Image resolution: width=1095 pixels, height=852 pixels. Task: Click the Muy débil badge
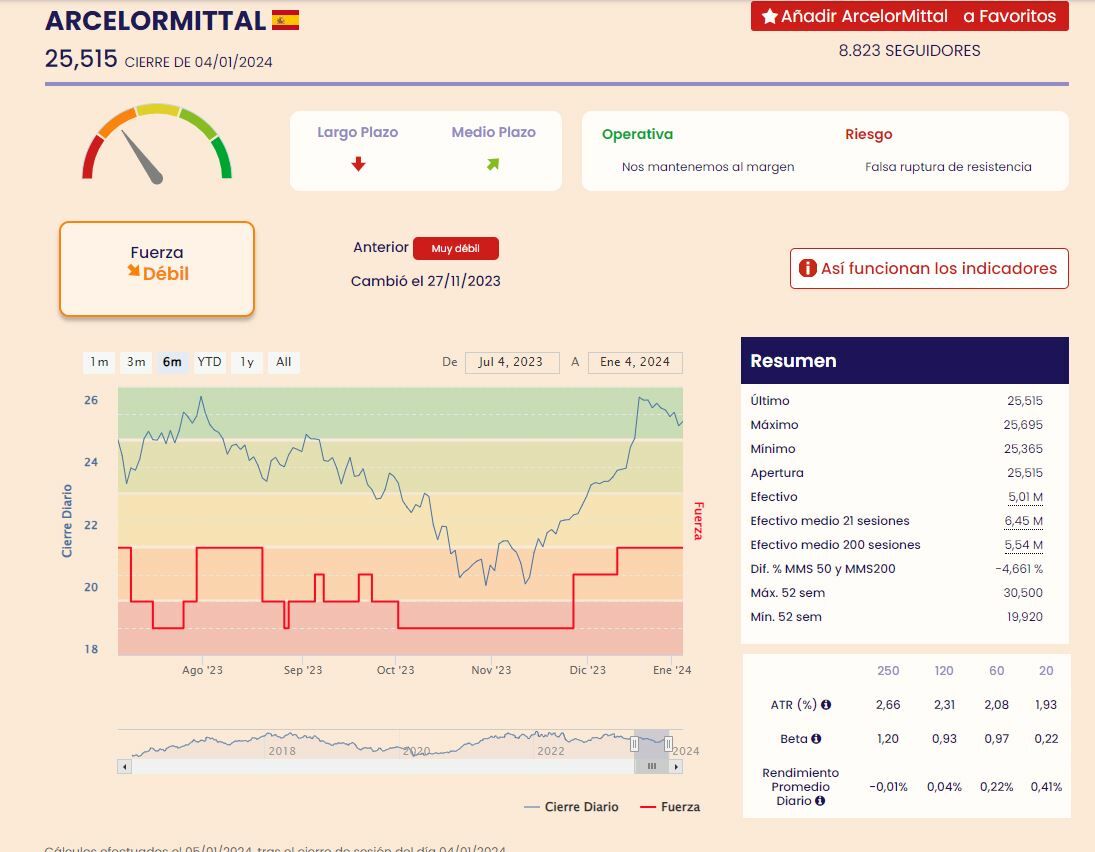point(455,249)
